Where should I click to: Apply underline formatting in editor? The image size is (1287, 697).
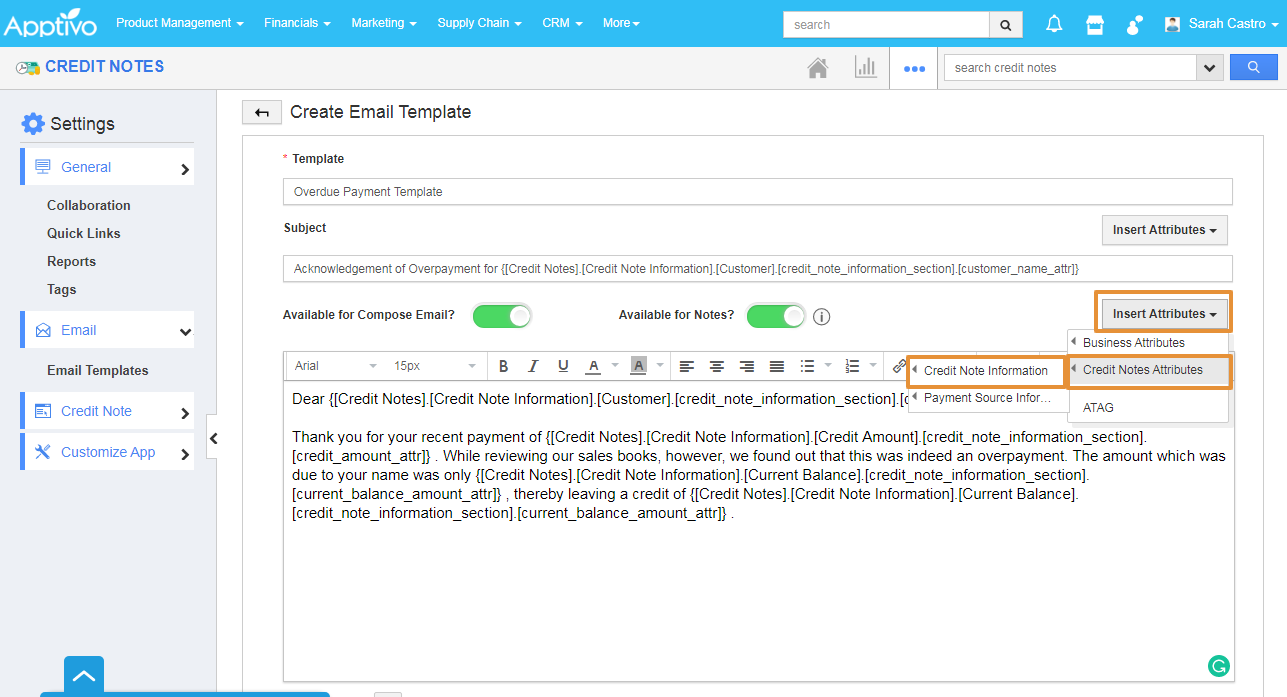[563, 366]
